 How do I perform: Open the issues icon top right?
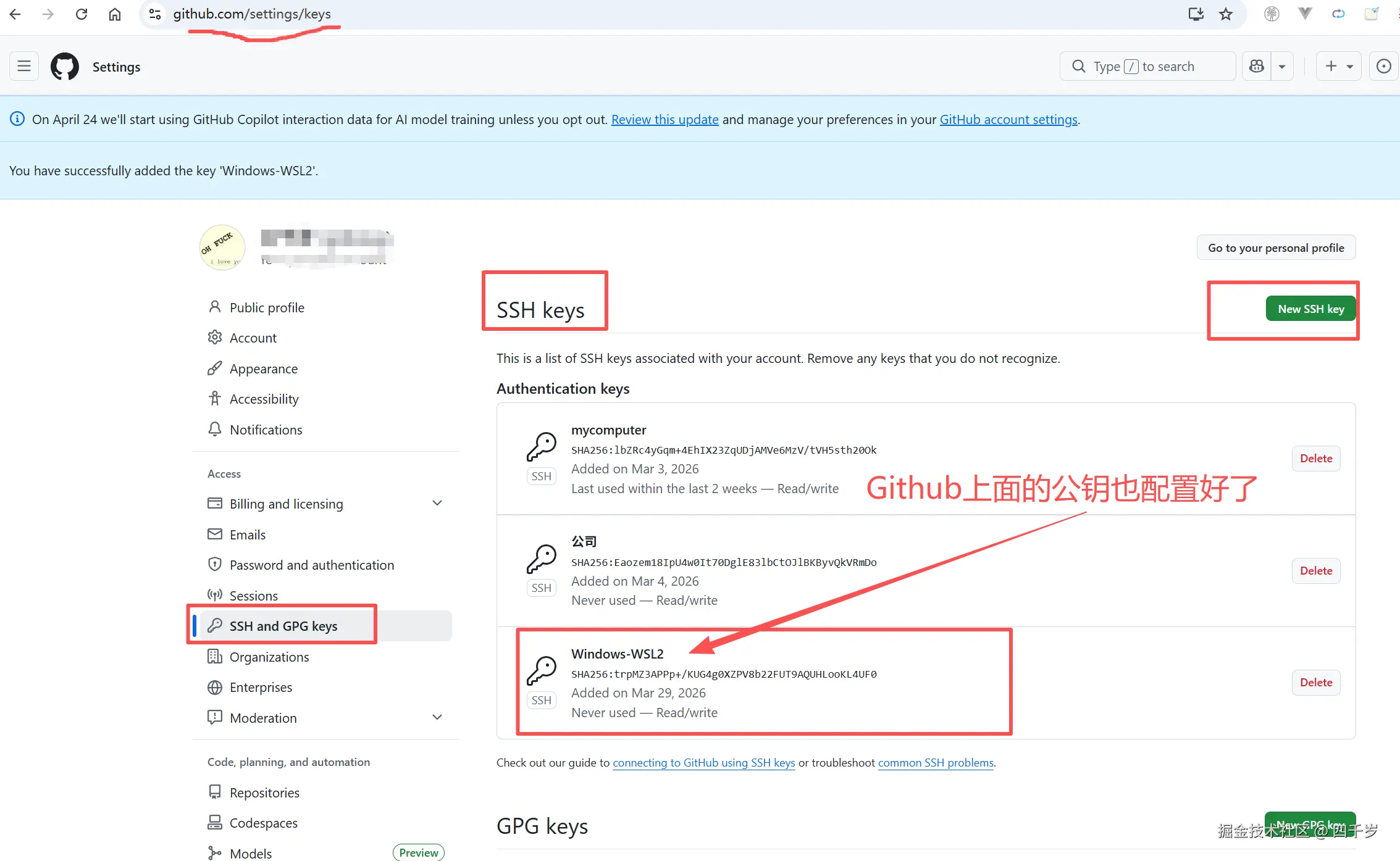(1383, 66)
